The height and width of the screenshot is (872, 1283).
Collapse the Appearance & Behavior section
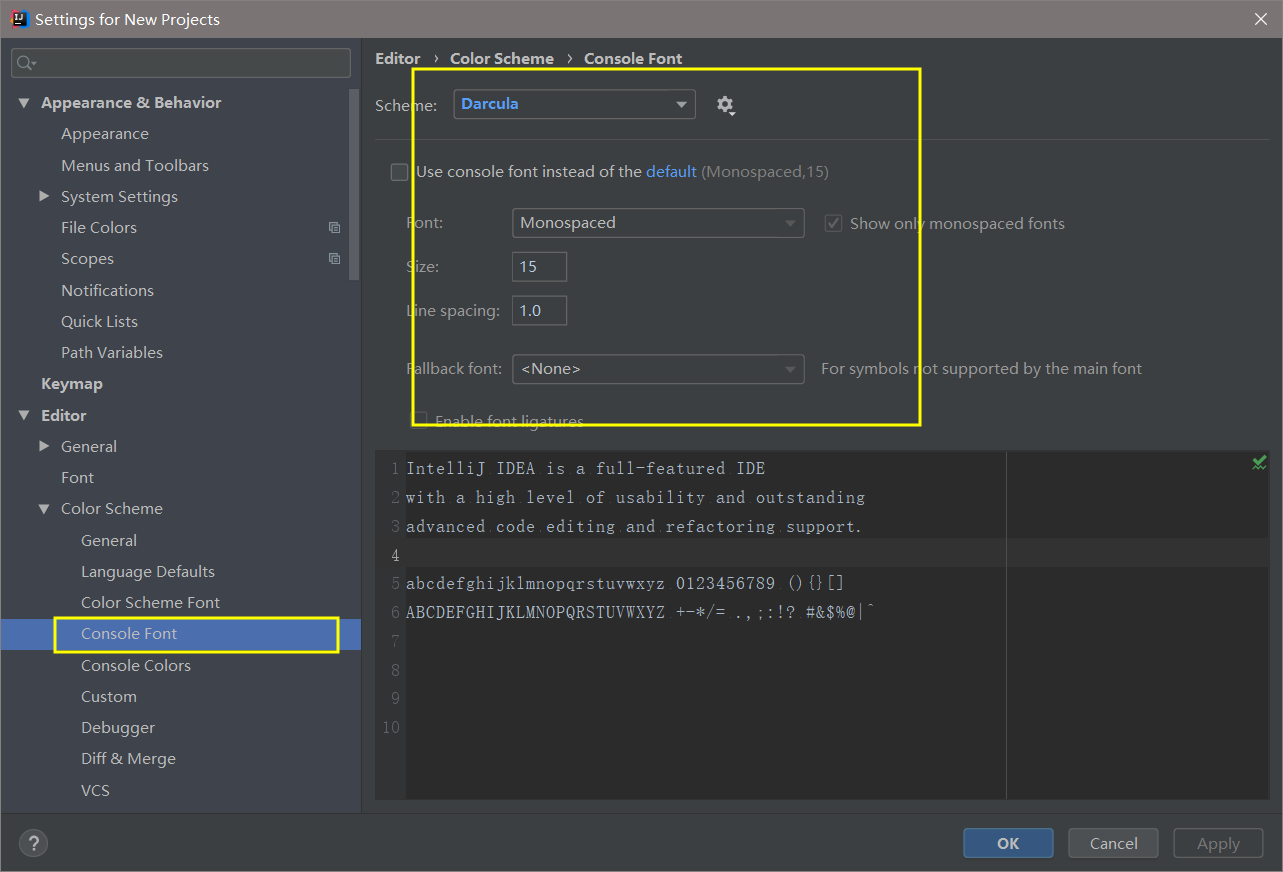pyautogui.click(x=24, y=103)
